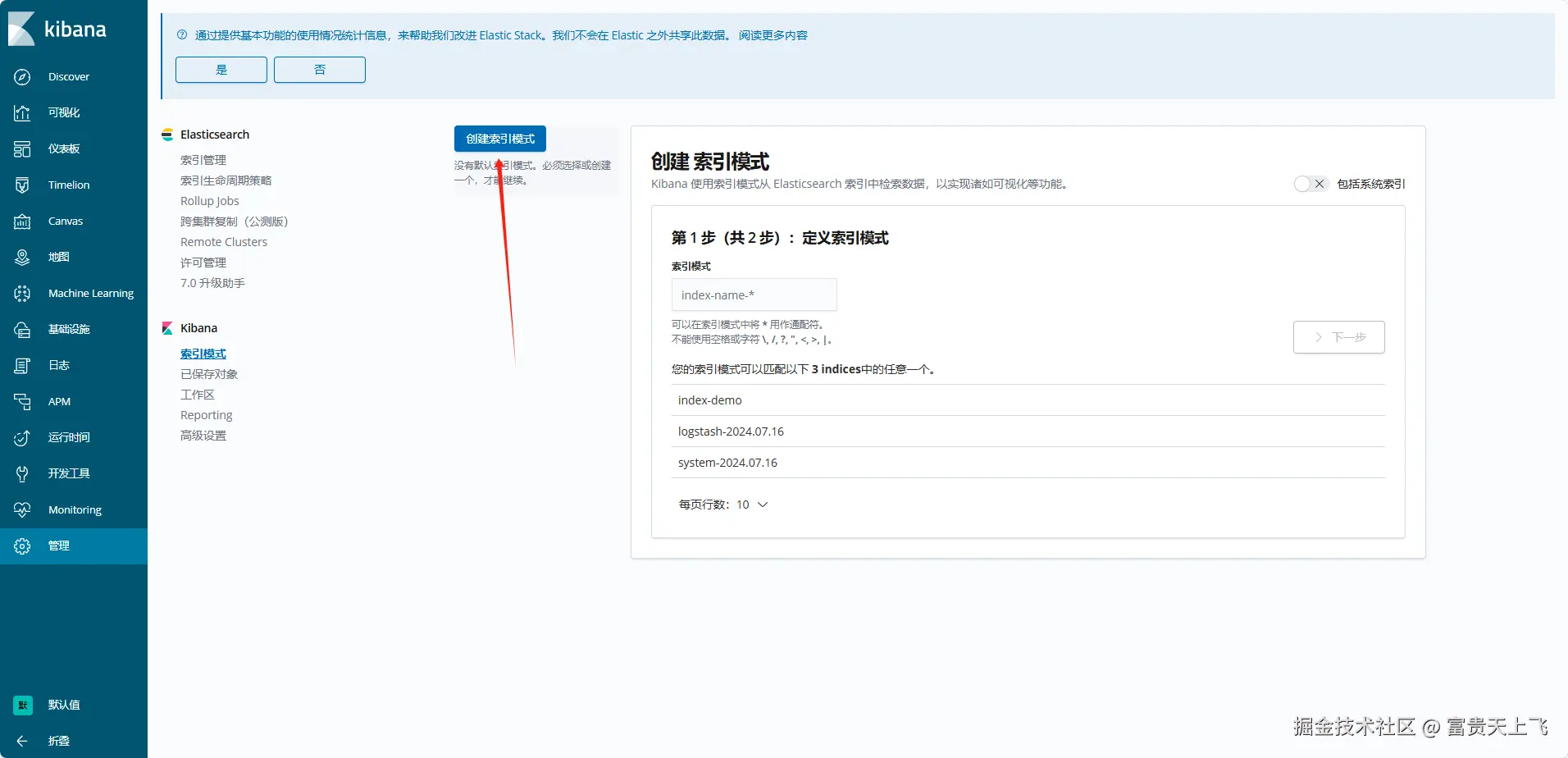This screenshot has height=758, width=1568.
Task: Click the 下一步 next step button
Action: coord(1339,337)
